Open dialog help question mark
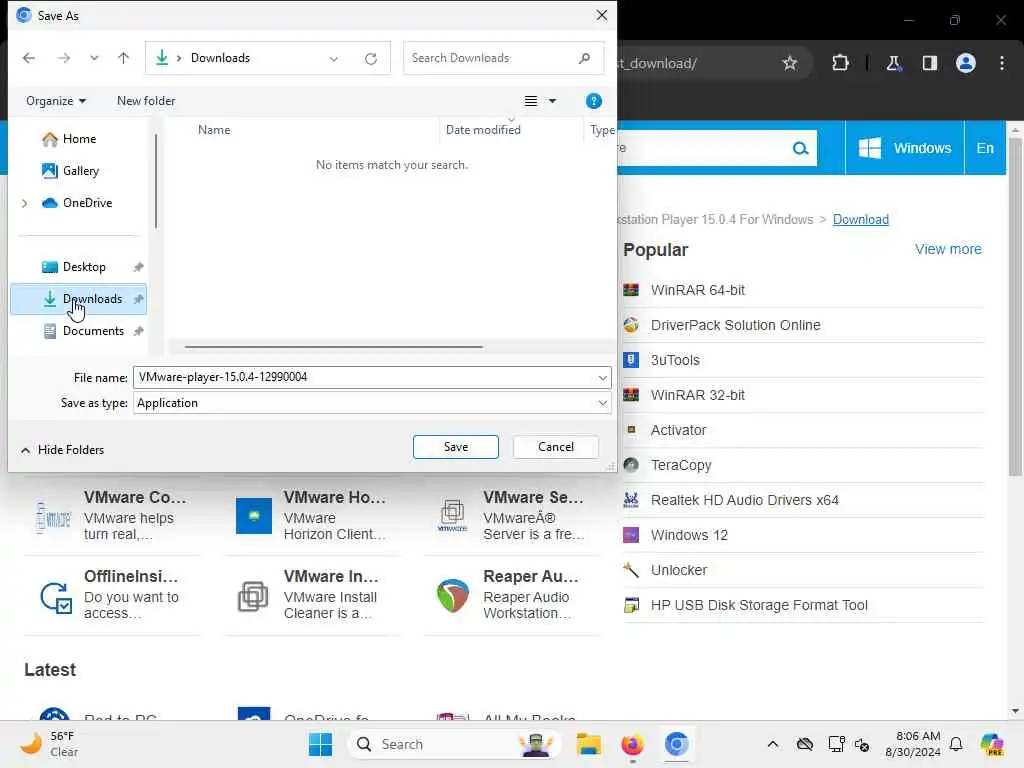Viewport: 1024px width, 768px height. pos(594,101)
